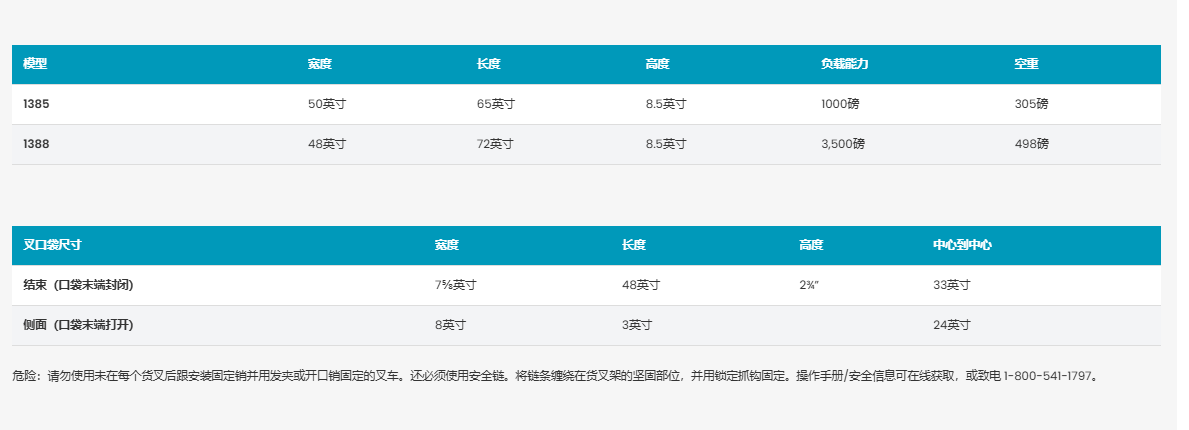This screenshot has height=430, width=1189.
Task: Click the 空重 column header
Action: click(1026, 64)
